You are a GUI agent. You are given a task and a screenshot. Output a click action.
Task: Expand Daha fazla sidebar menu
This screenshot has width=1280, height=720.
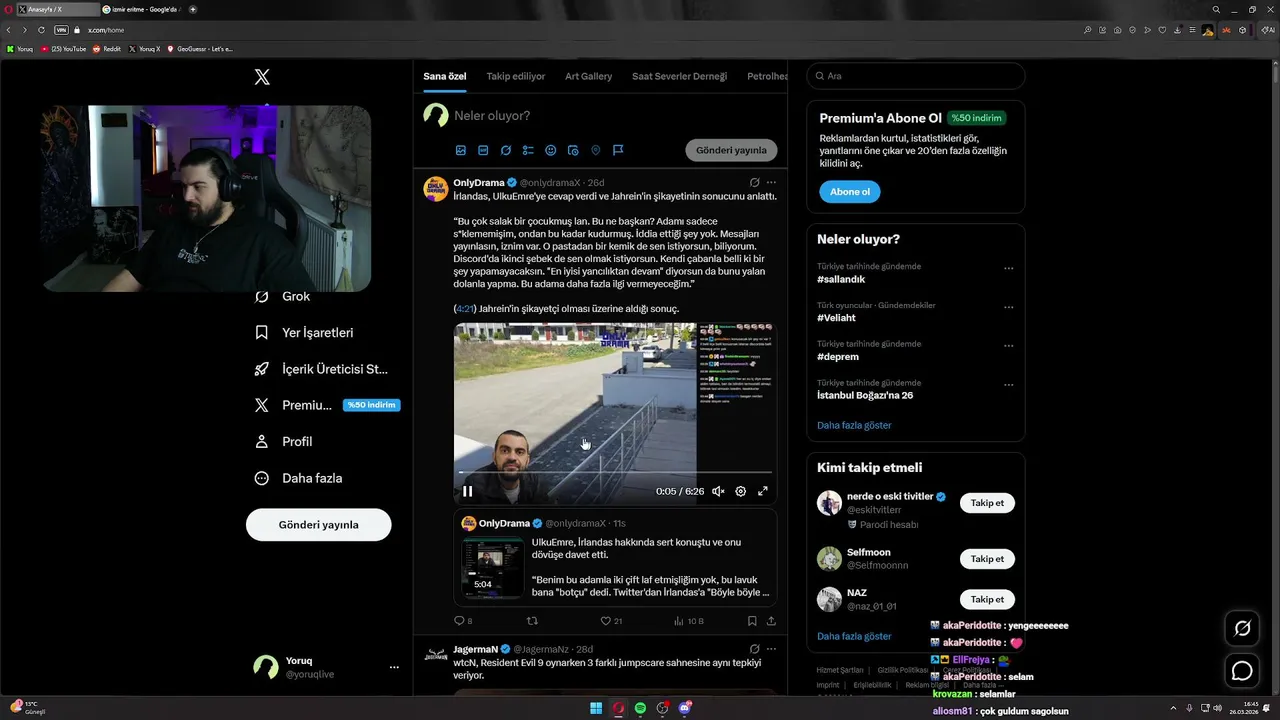[299, 478]
